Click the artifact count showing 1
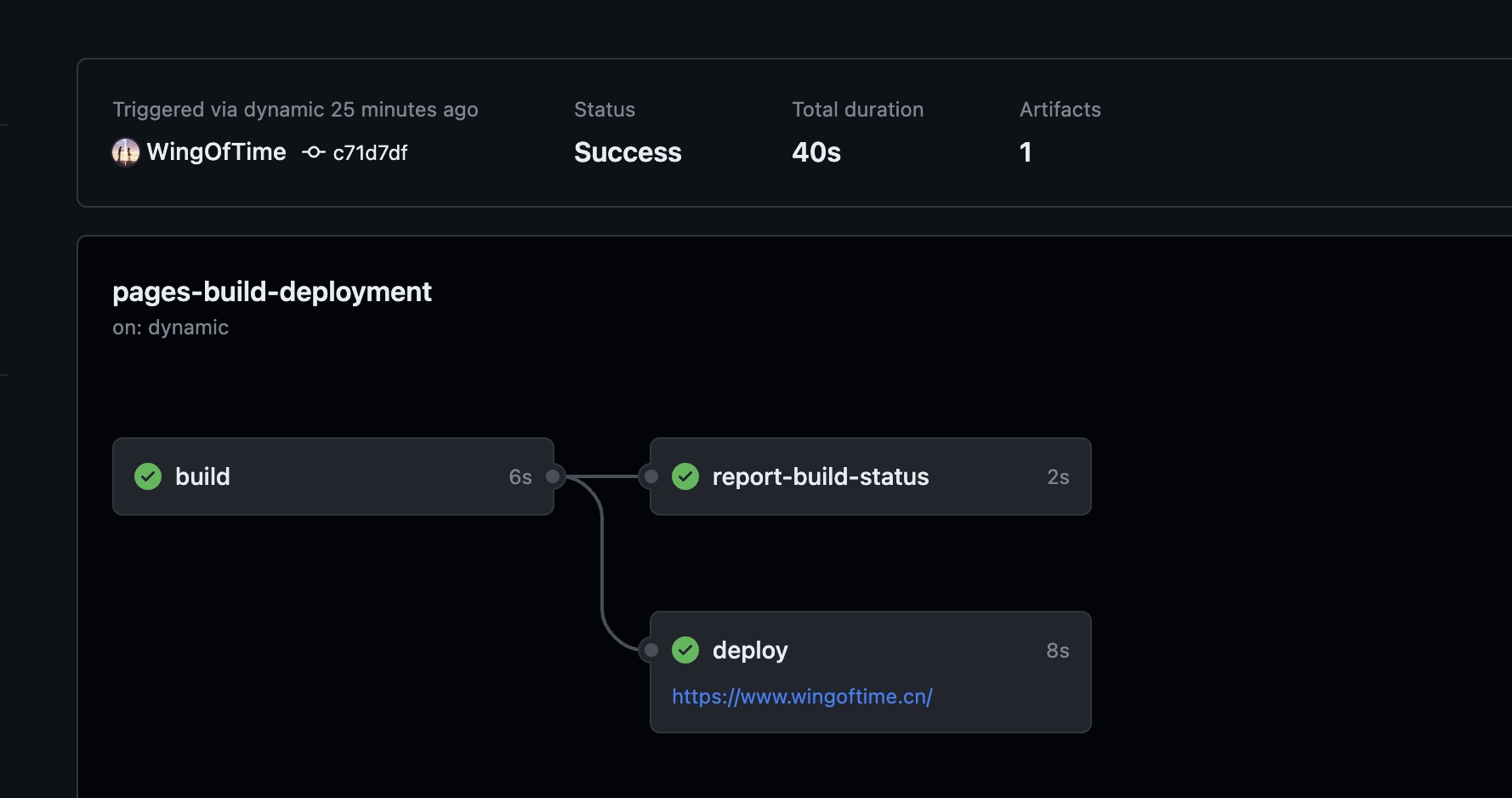 tap(1026, 152)
